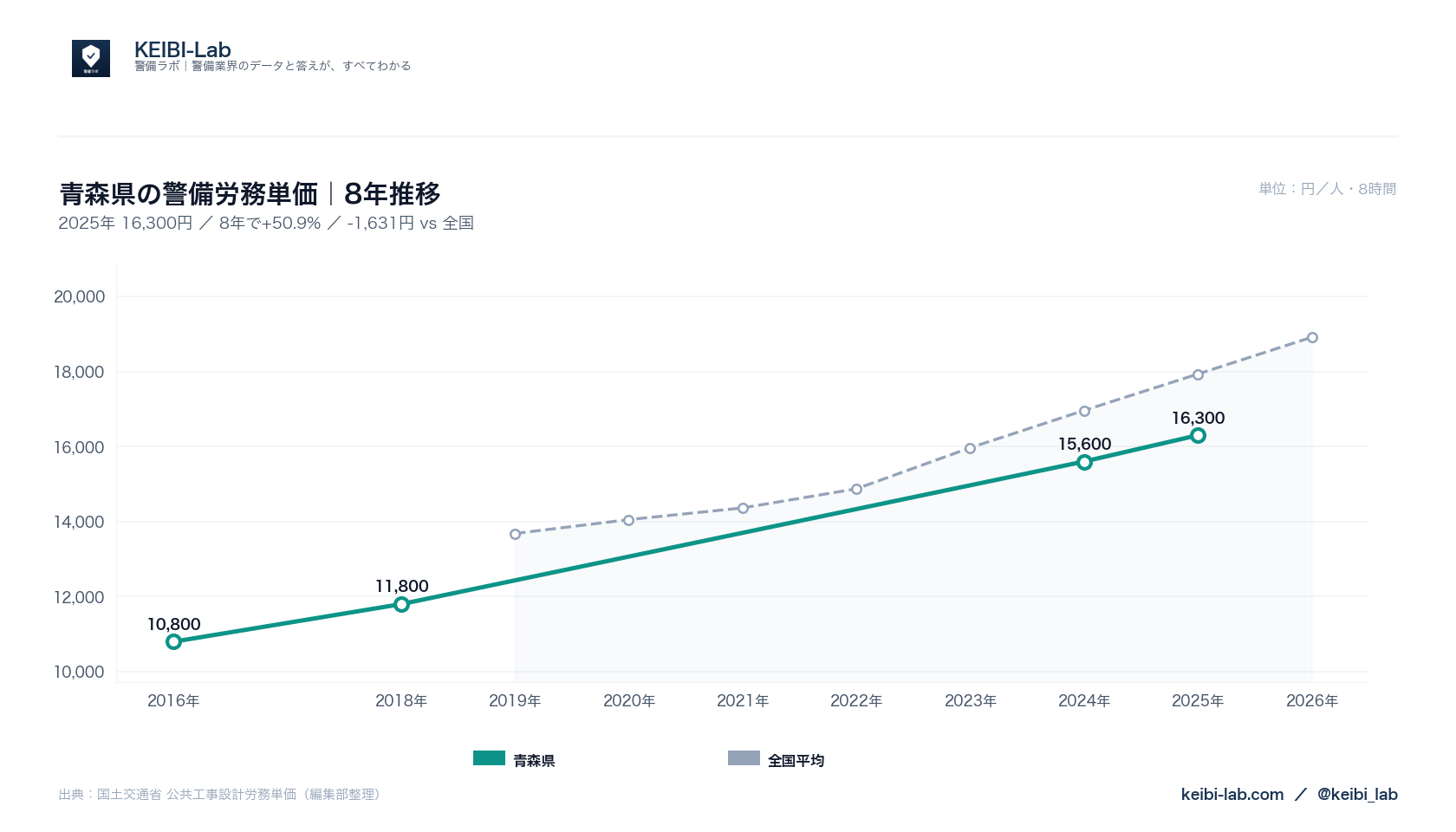Viewport: 1456px width, 832px height.
Task: Click the national average marker at 2020年
Action: [628, 520]
